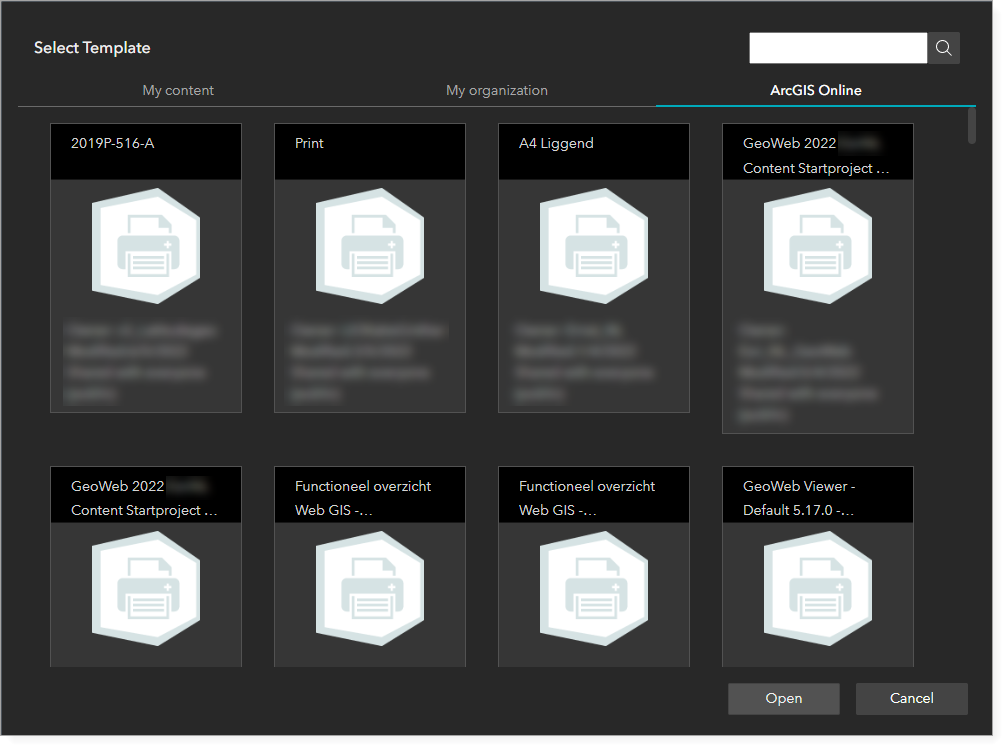This screenshot has width=1008, height=751.
Task: Choose the first Functioneel overzicht Web GIS icon
Action: pyautogui.click(x=369, y=590)
